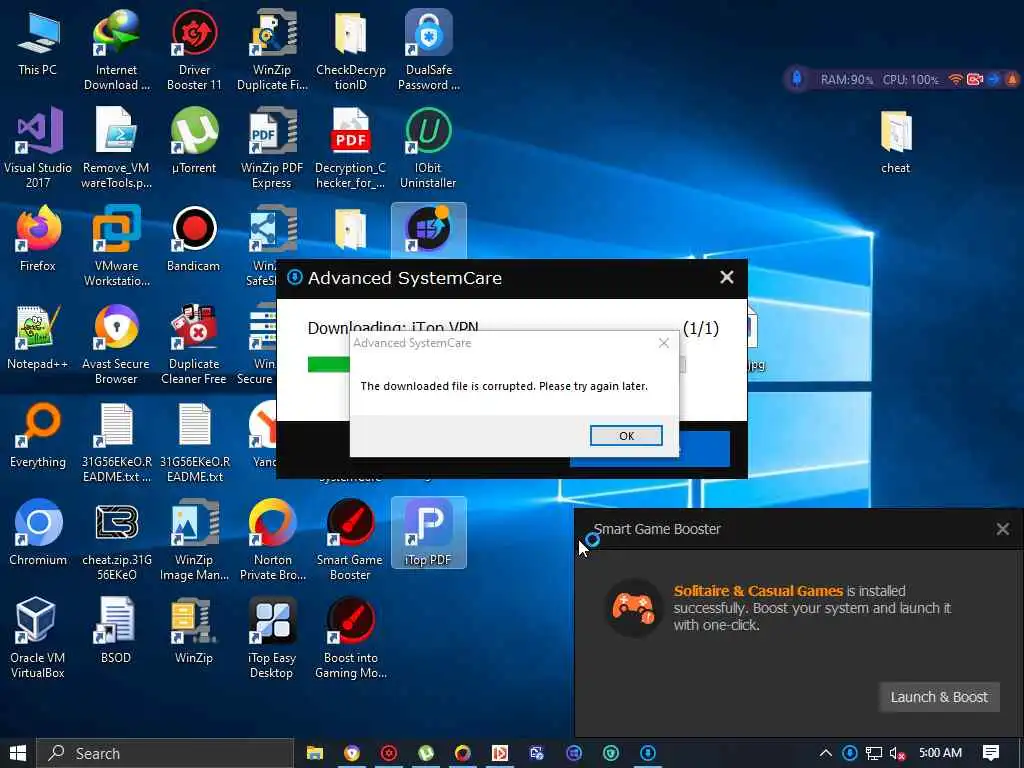Select Visual Studio 2017 desktop icon
Screen dimensions: 1024x768
pos(38,148)
